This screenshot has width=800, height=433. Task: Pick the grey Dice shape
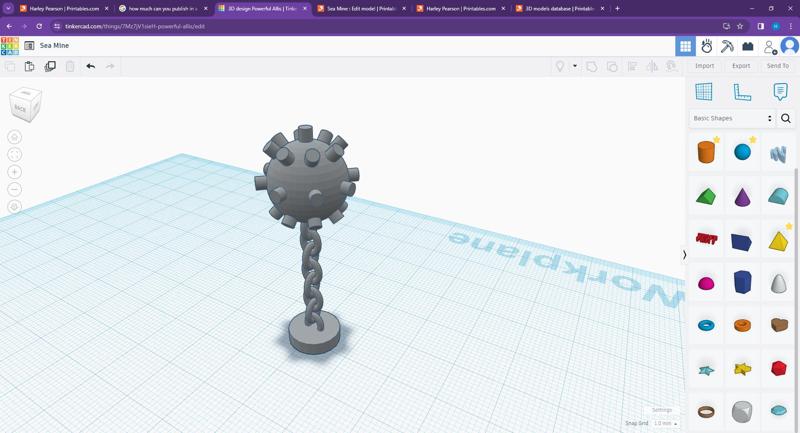[742, 412]
